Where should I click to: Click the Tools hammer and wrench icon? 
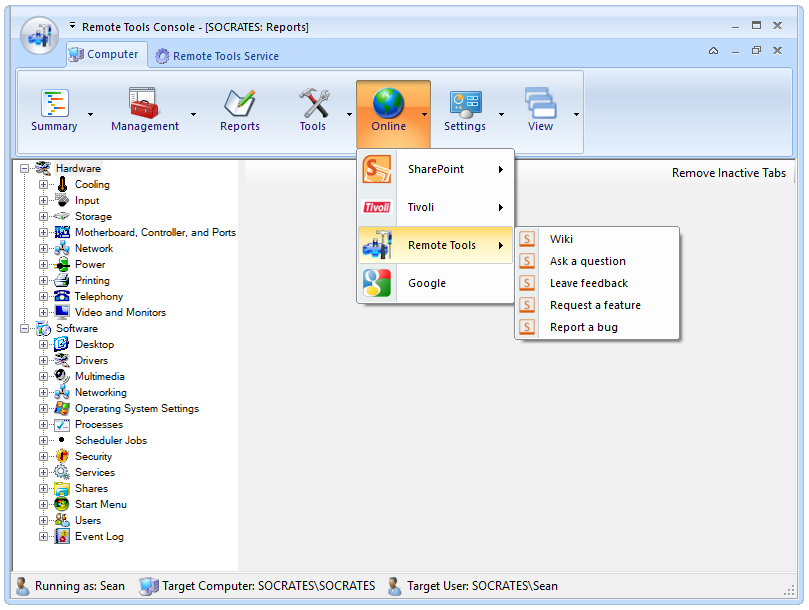coord(314,103)
